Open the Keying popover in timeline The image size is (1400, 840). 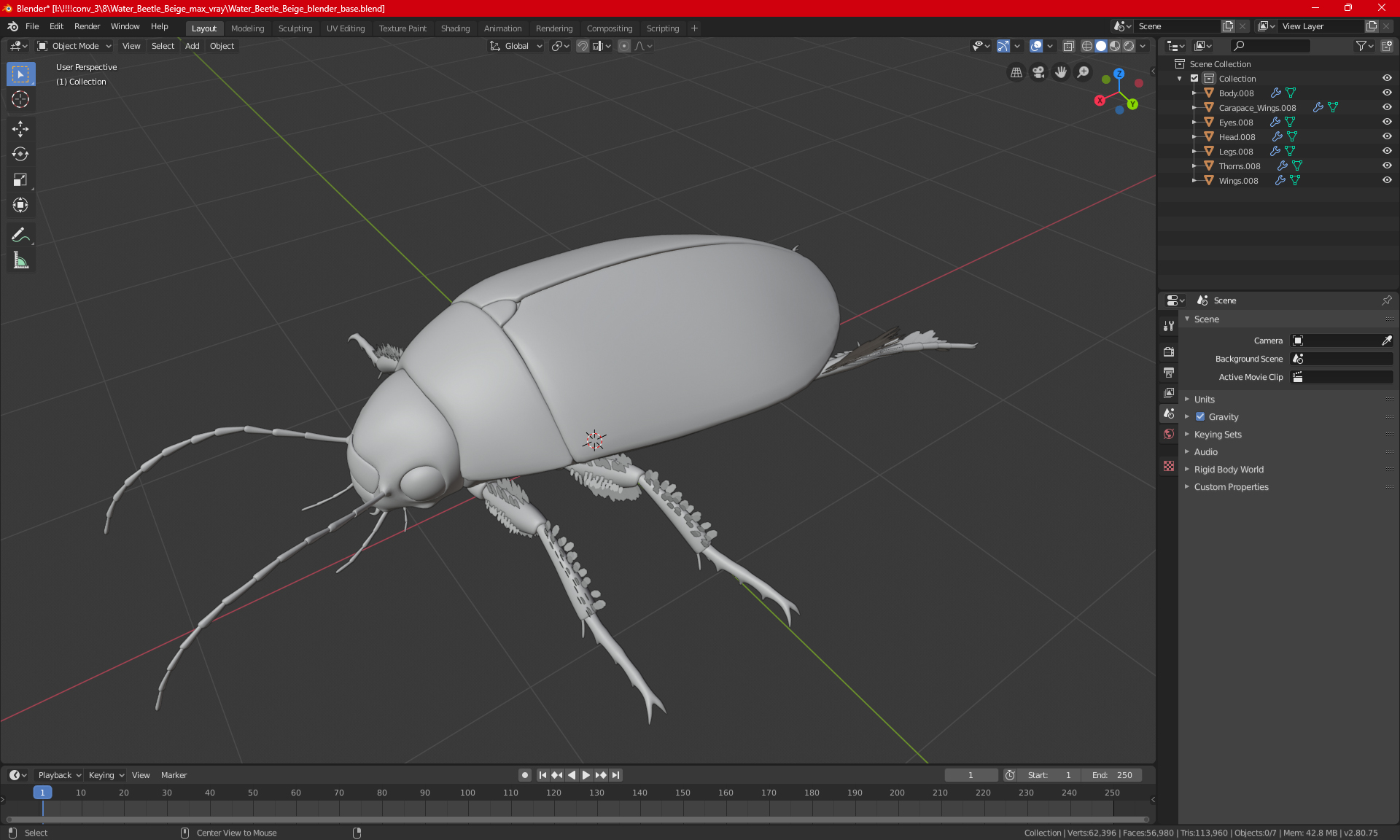(106, 775)
